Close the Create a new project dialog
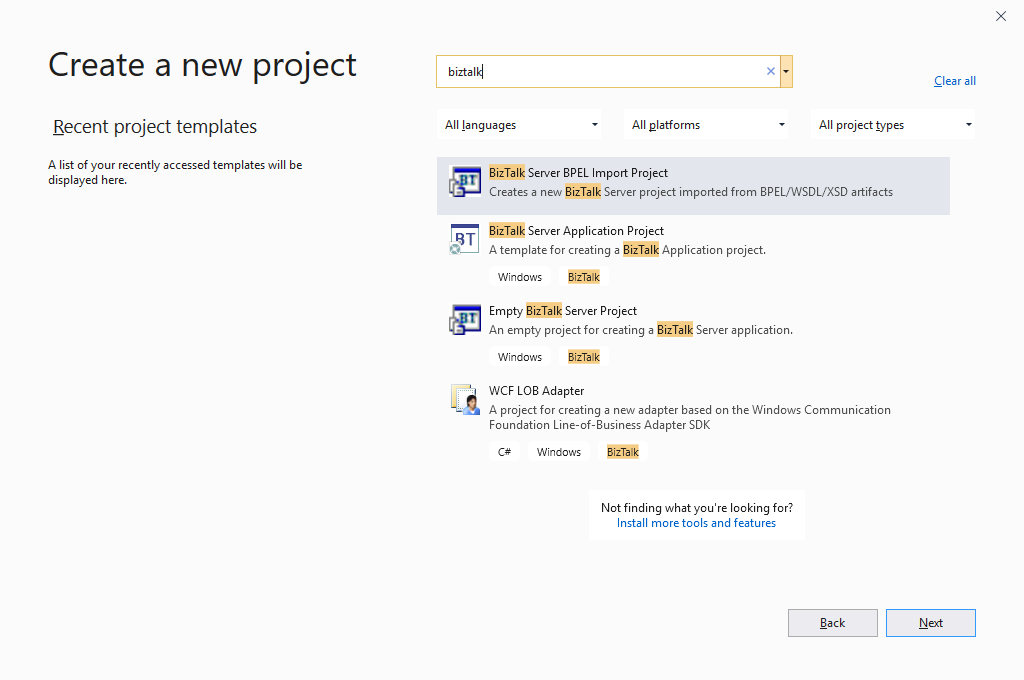 coord(1001,16)
